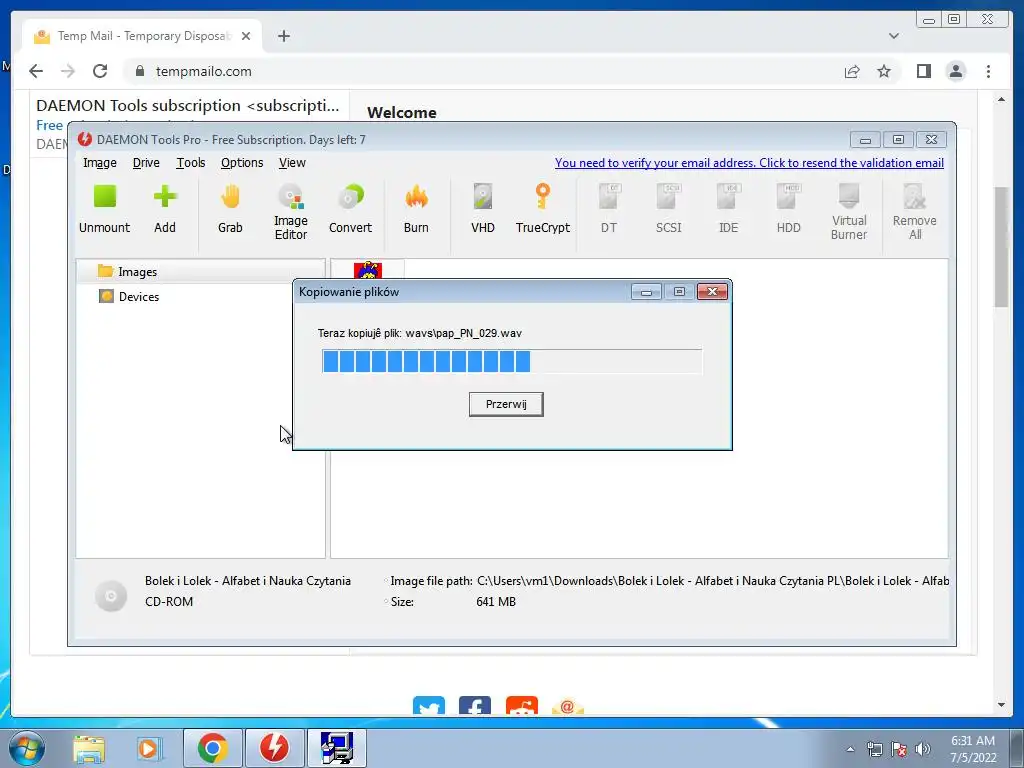Click the DT drive icon
The image size is (1024, 768).
(609, 209)
